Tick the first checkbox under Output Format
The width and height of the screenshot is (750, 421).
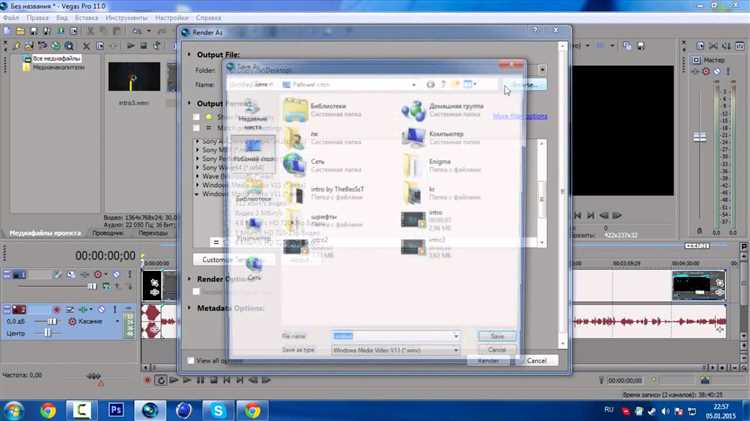coord(196,117)
